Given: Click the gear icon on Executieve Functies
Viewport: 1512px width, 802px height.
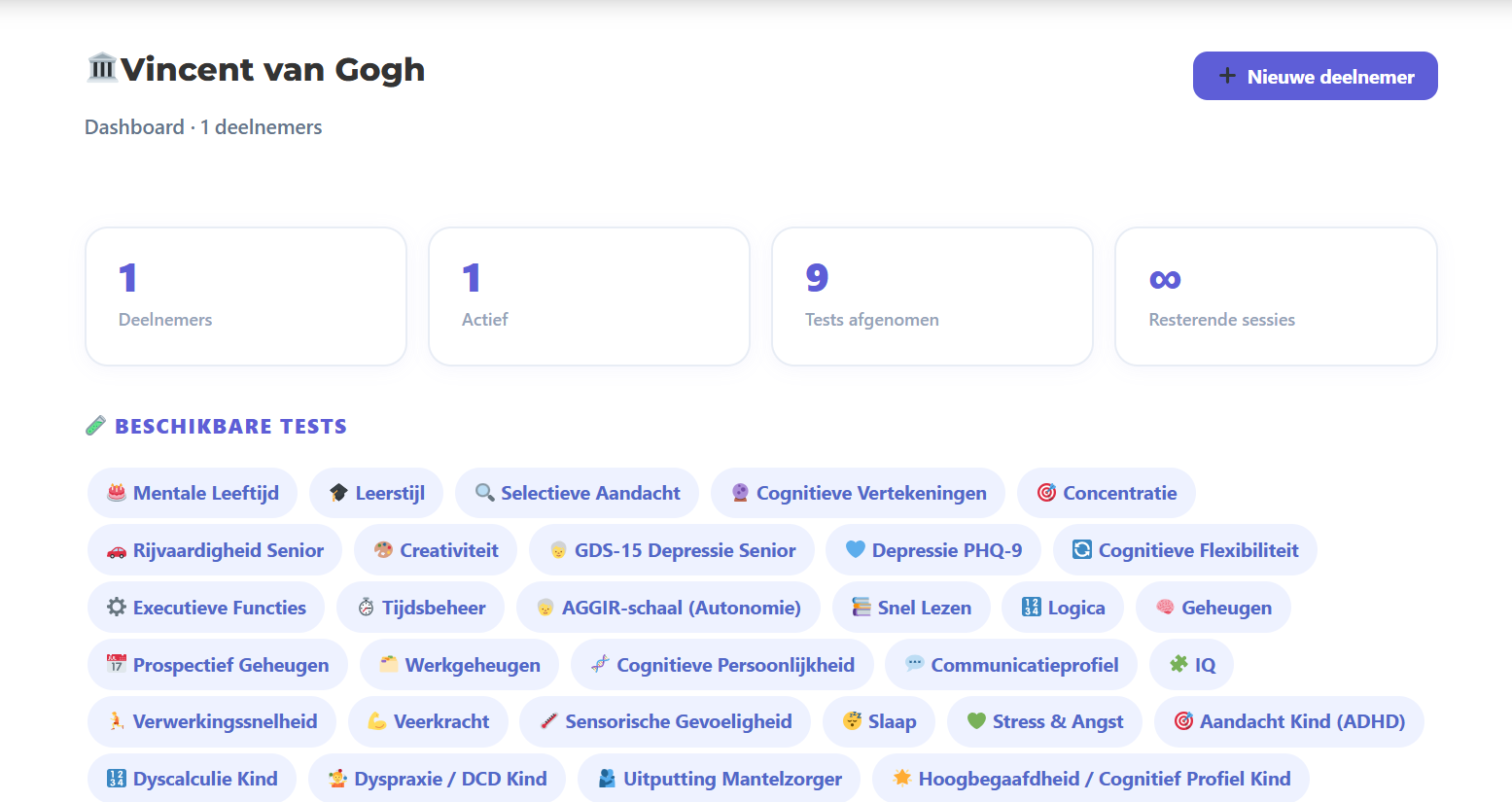Looking at the screenshot, I should pos(117,608).
